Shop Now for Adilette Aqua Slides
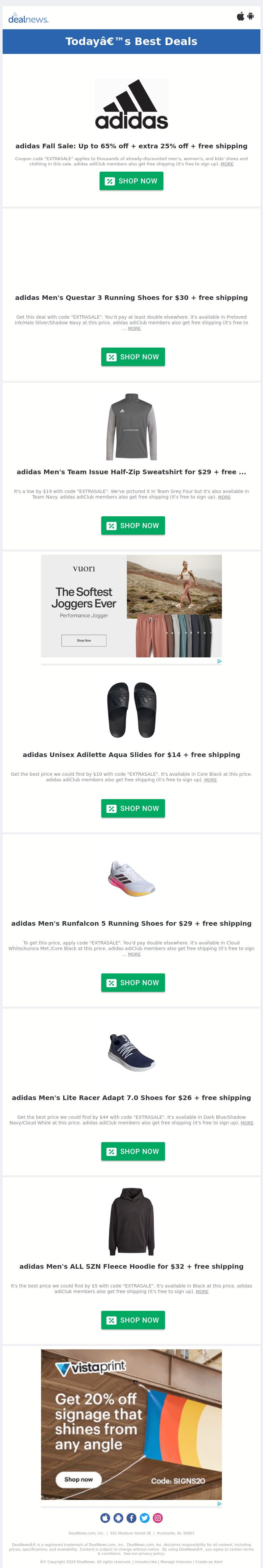The width and height of the screenshot is (263, 1568). click(x=133, y=808)
